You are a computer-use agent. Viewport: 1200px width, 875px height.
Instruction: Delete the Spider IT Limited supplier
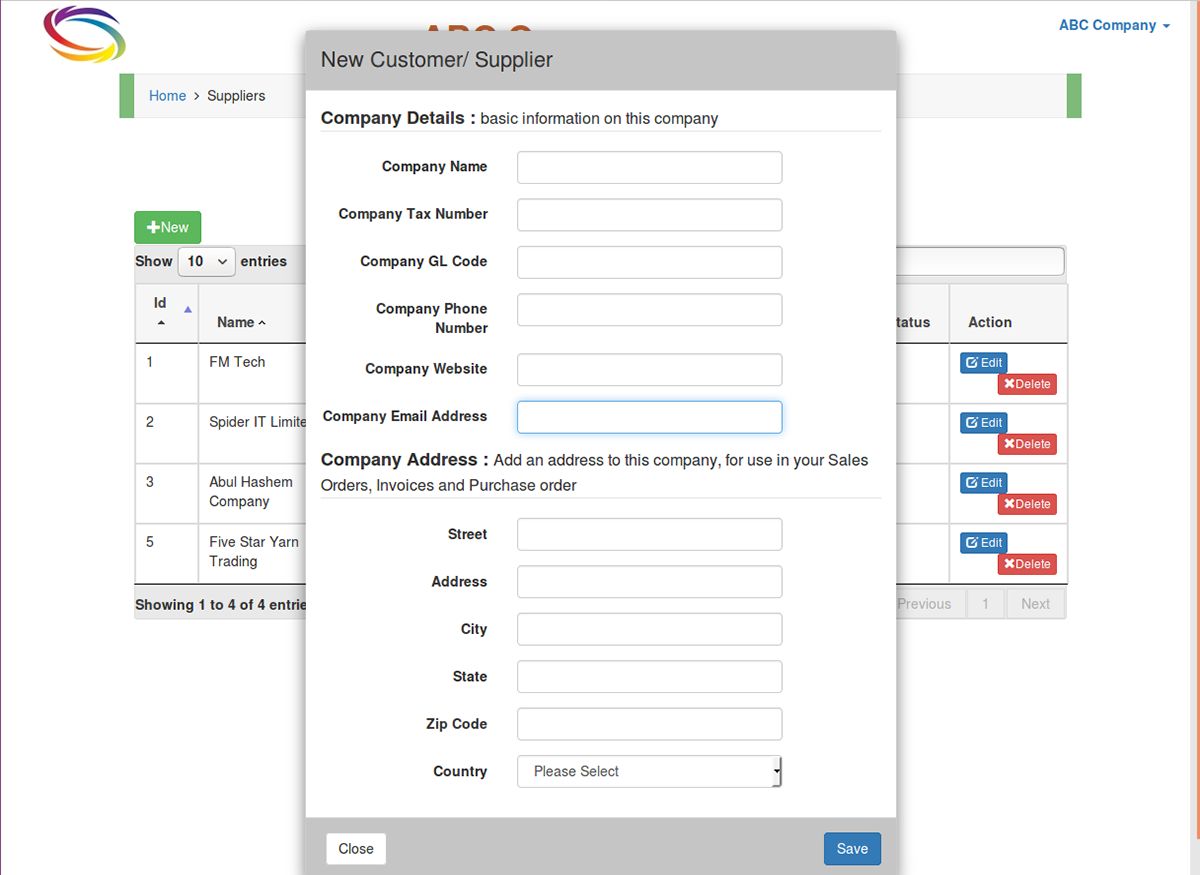click(x=1027, y=444)
